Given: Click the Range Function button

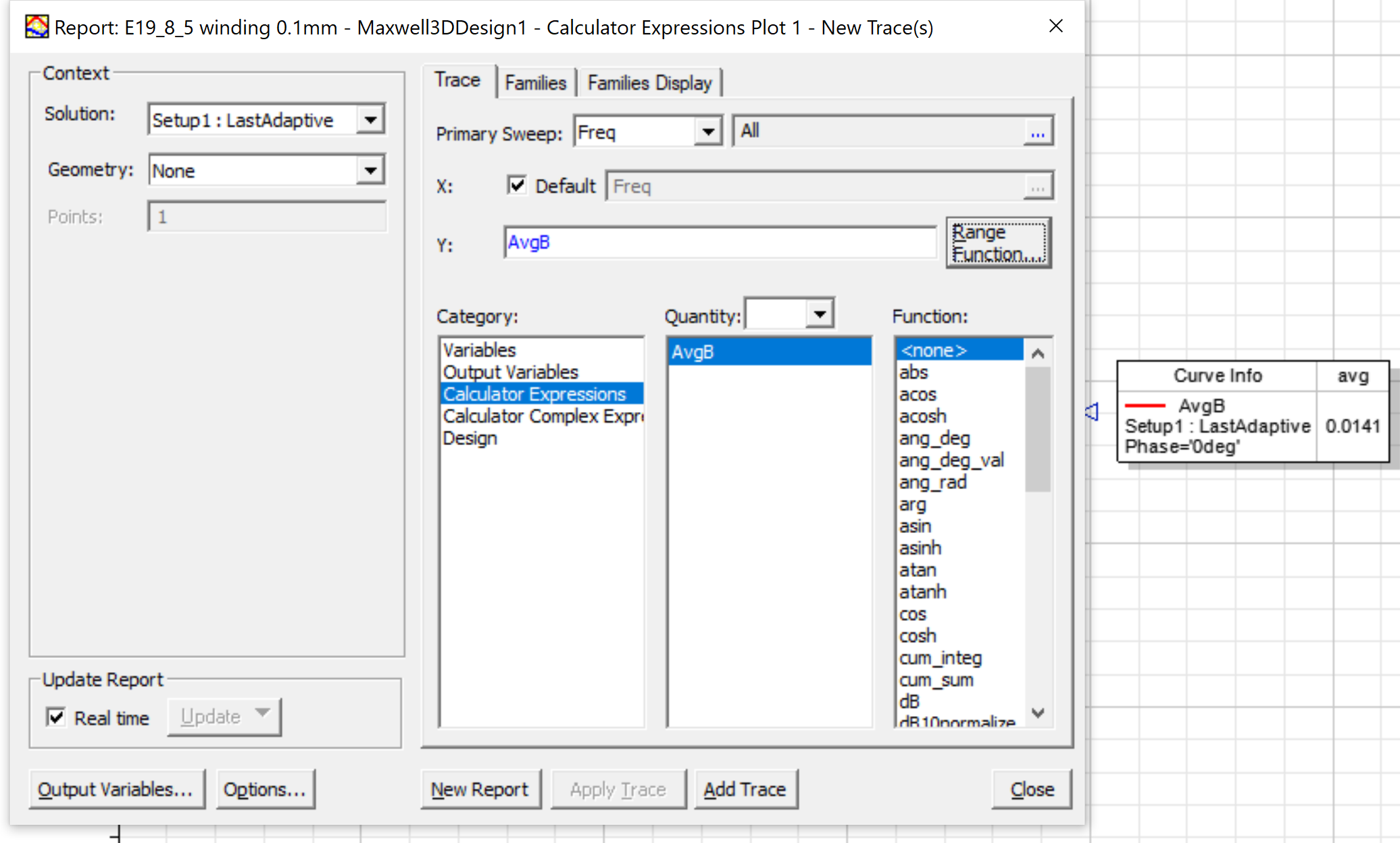Looking at the screenshot, I should (x=998, y=243).
